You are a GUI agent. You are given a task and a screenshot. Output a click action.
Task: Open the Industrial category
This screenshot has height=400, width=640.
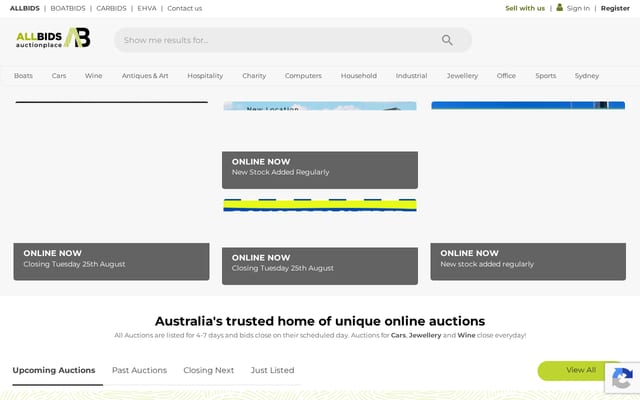[411, 76]
